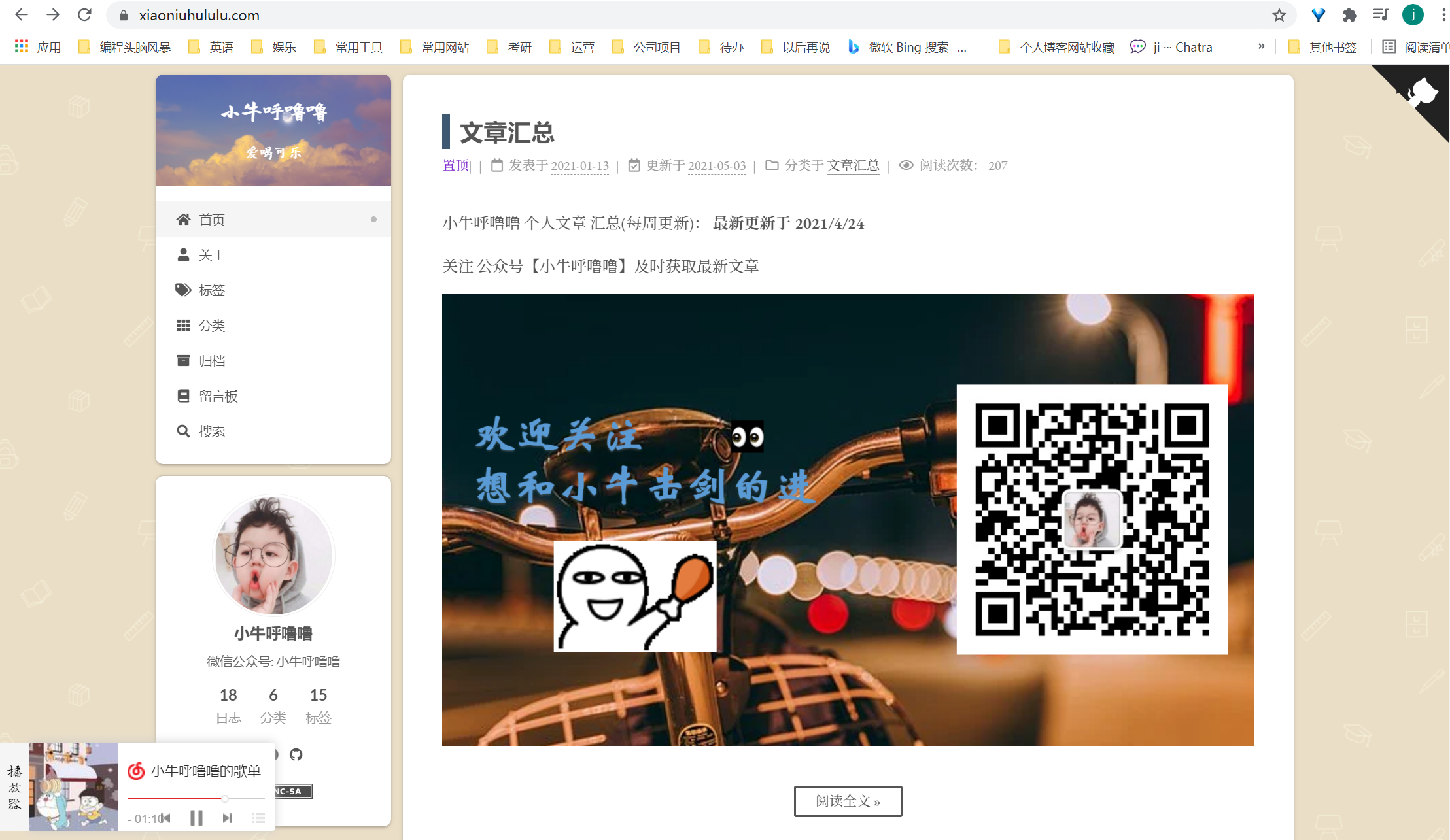This screenshot has height=840, width=1450.
Task: Open the 阅读清单 reading list
Action: (1415, 47)
